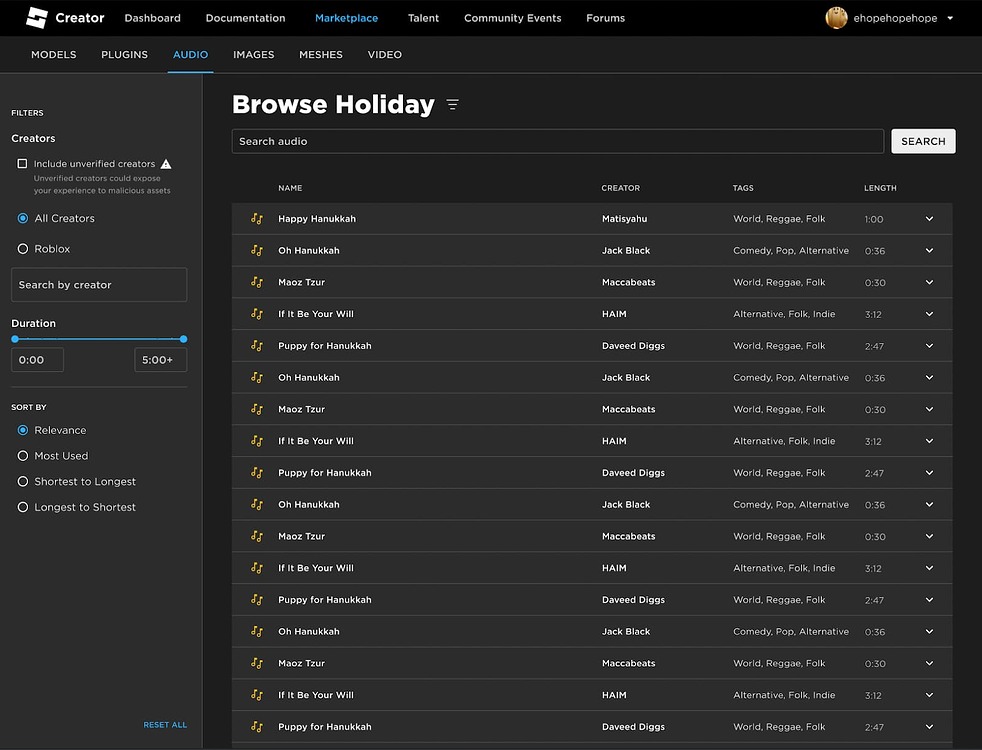982x750 pixels.
Task: Click music note icon of first Puppy for Hanukkah row
Action: point(257,346)
